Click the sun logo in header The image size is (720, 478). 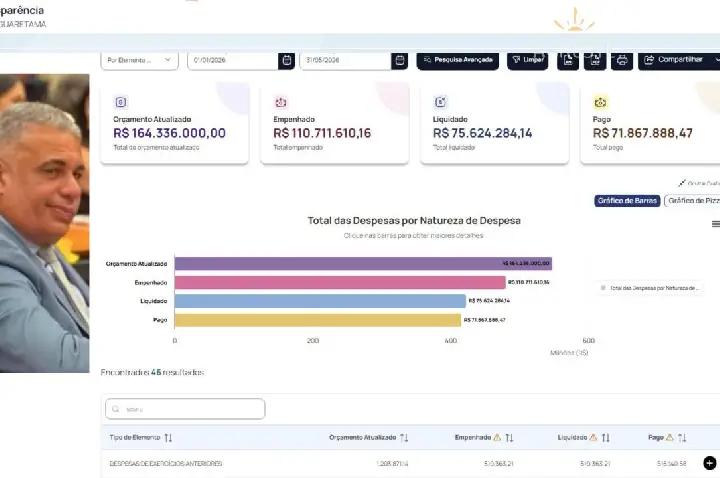(574, 20)
